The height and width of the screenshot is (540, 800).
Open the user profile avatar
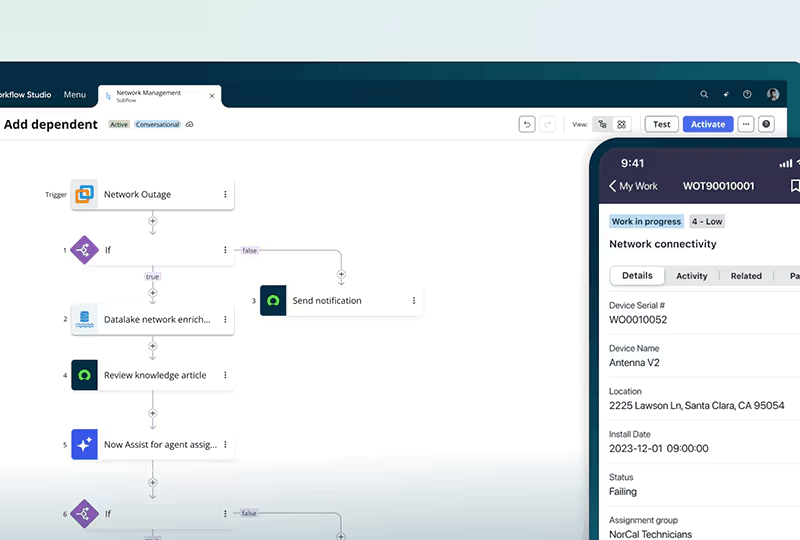pyautogui.click(x=773, y=94)
